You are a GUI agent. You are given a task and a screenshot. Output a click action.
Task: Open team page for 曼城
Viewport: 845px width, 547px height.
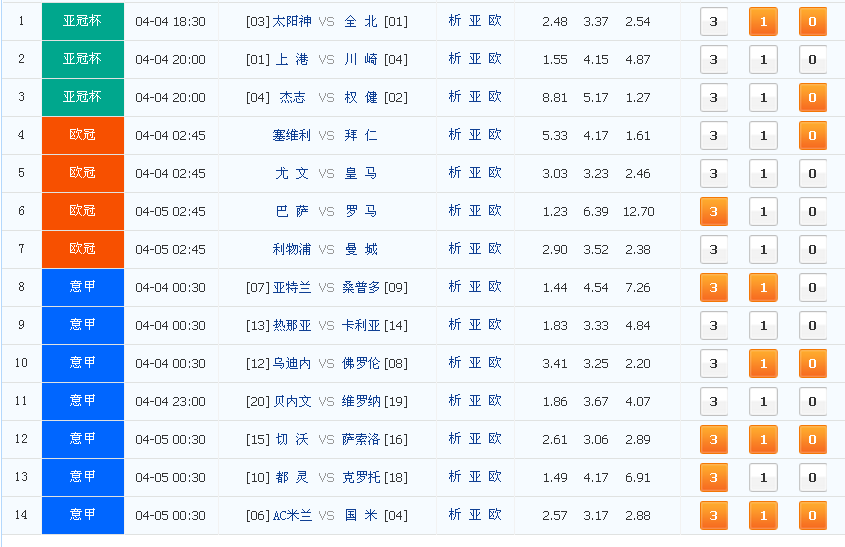tap(361, 250)
